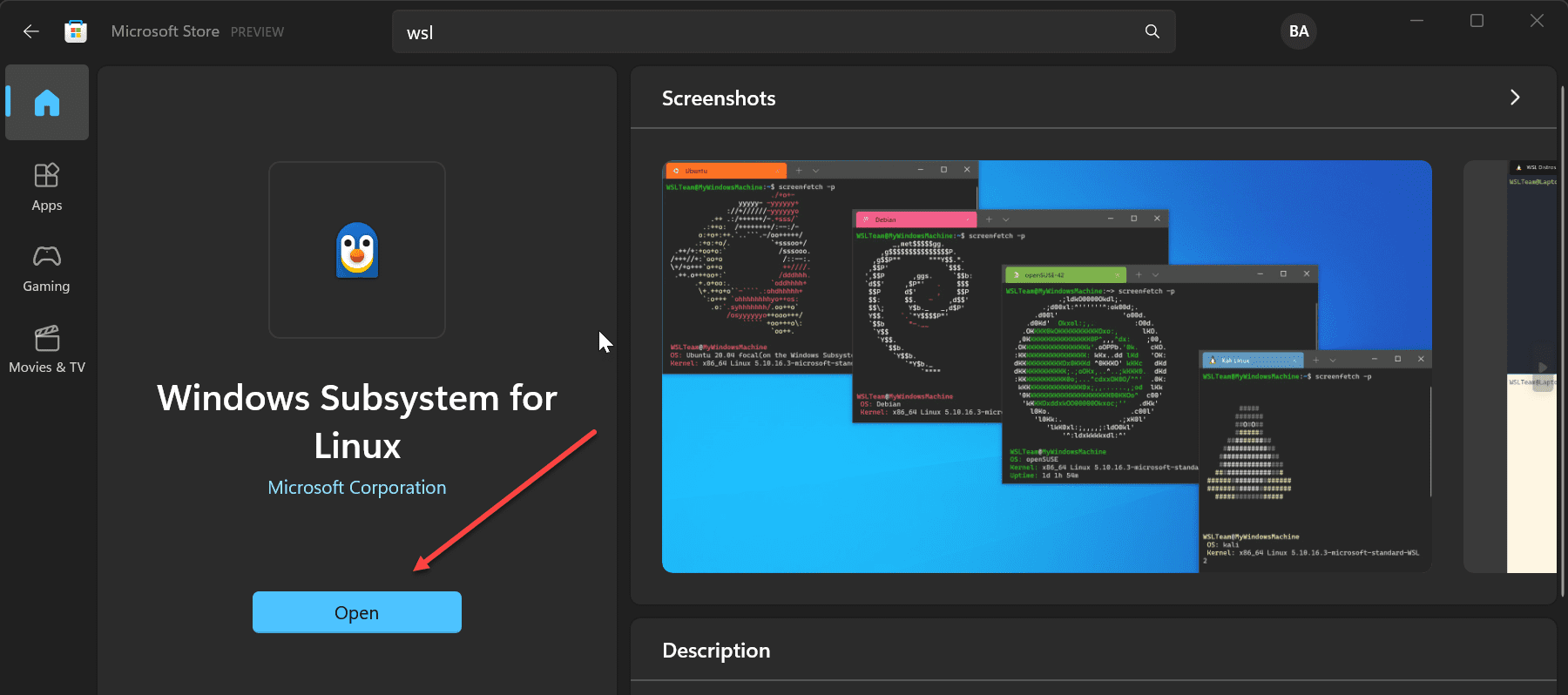Click the WSL penguin app icon
The image size is (1568, 695).
(x=357, y=250)
